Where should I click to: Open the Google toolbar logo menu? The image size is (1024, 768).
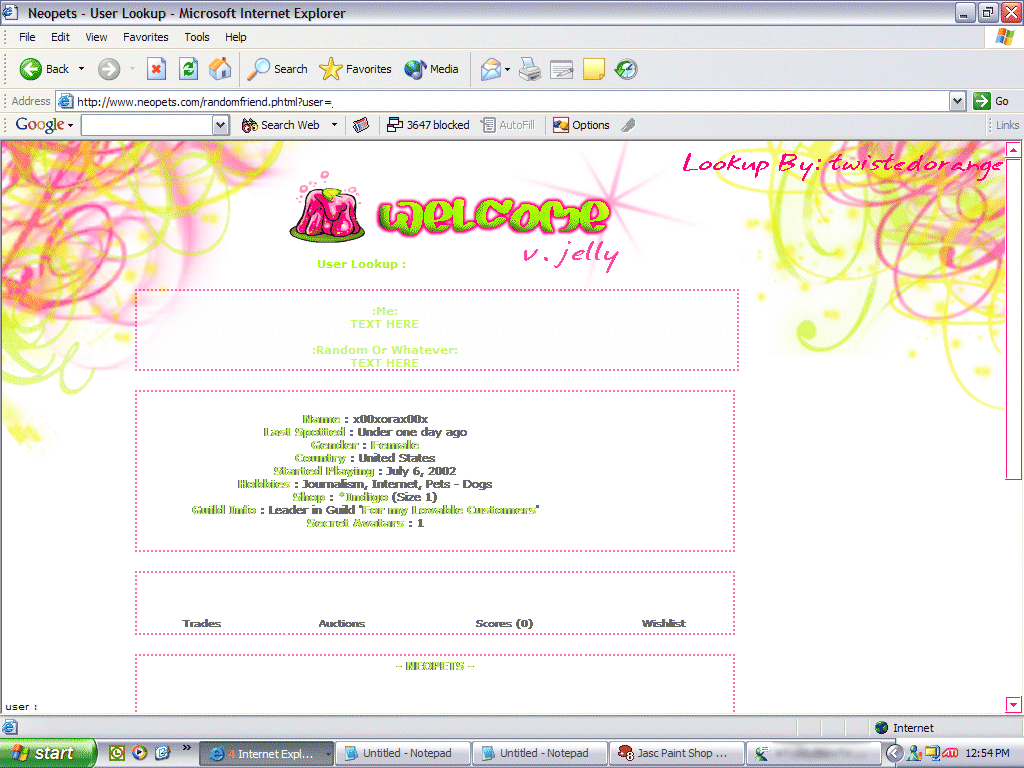point(44,125)
